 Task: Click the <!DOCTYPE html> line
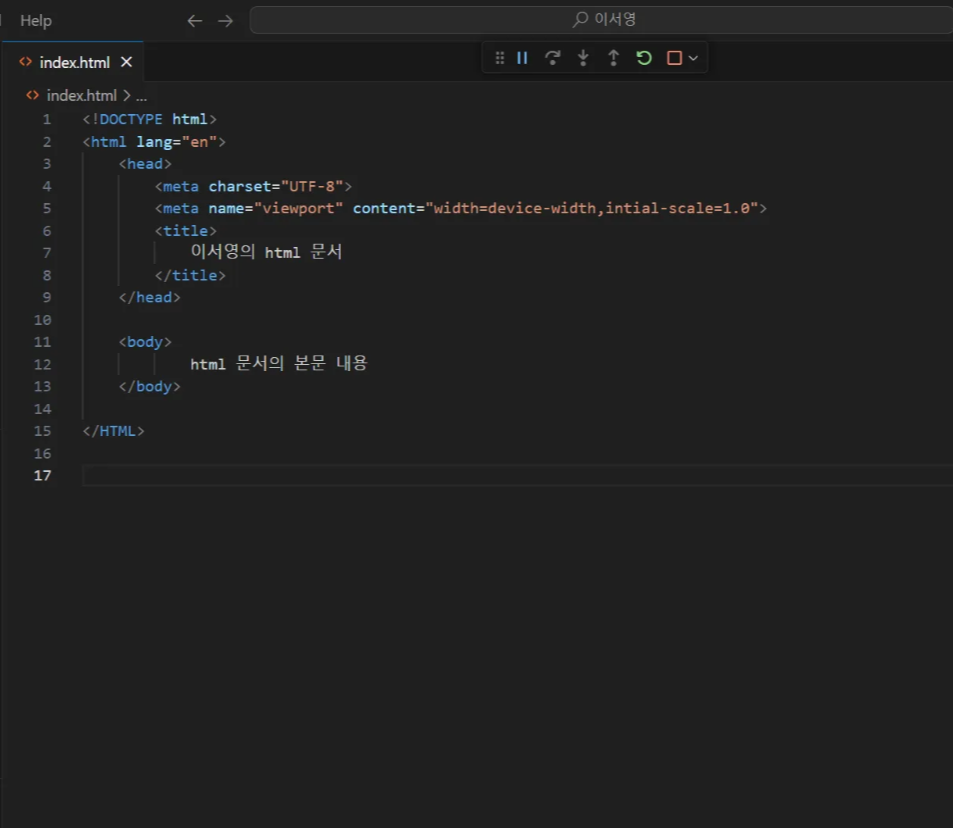(150, 119)
